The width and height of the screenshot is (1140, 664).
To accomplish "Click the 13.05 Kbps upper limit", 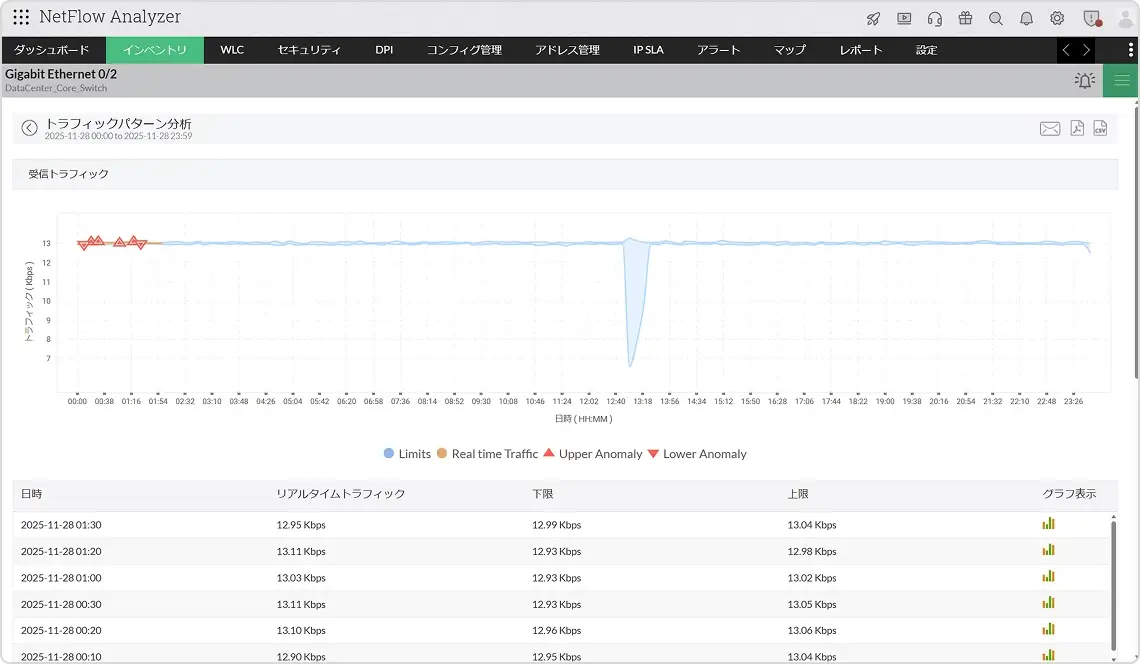I will pos(811,604).
